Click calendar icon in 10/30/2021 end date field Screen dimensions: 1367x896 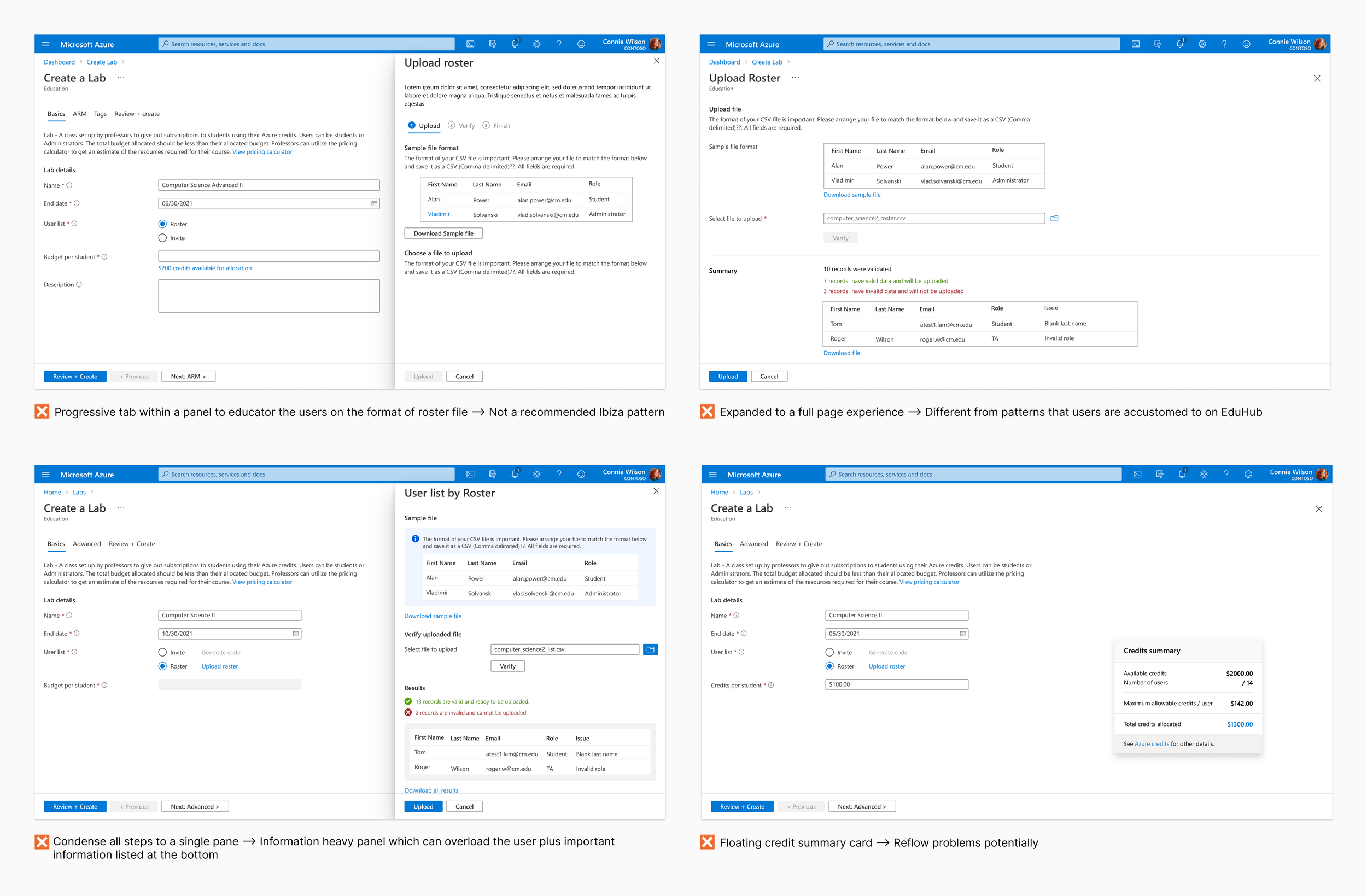296,634
